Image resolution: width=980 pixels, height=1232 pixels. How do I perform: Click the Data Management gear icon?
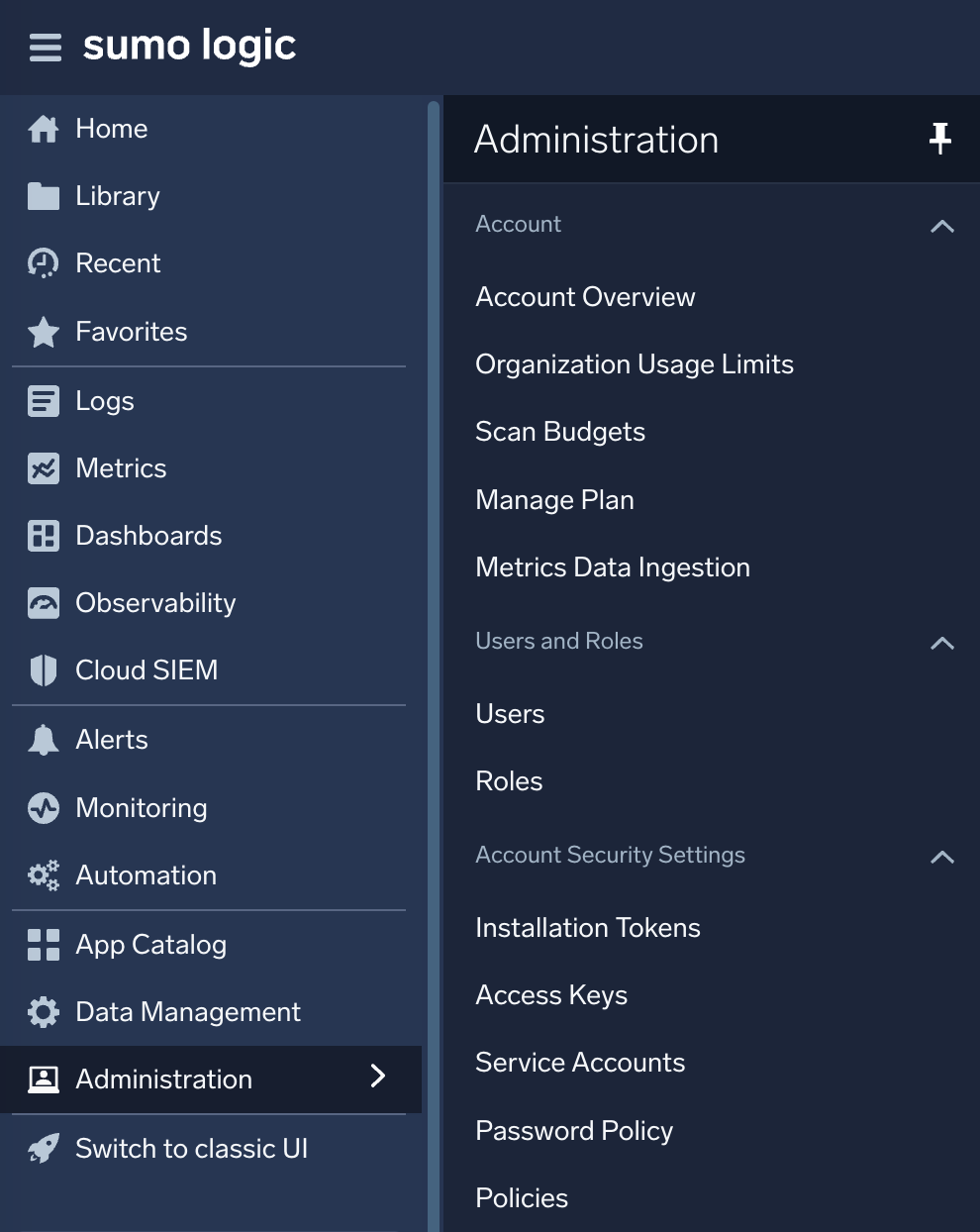click(44, 1012)
